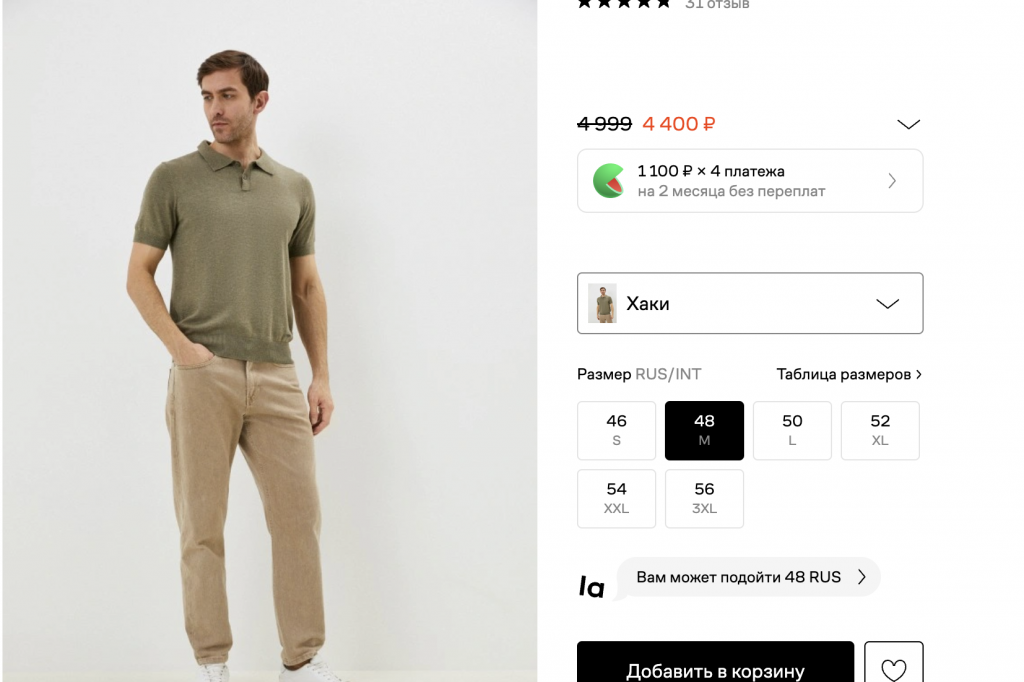
Task: Open the reviews count link
Action: click(x=717, y=4)
